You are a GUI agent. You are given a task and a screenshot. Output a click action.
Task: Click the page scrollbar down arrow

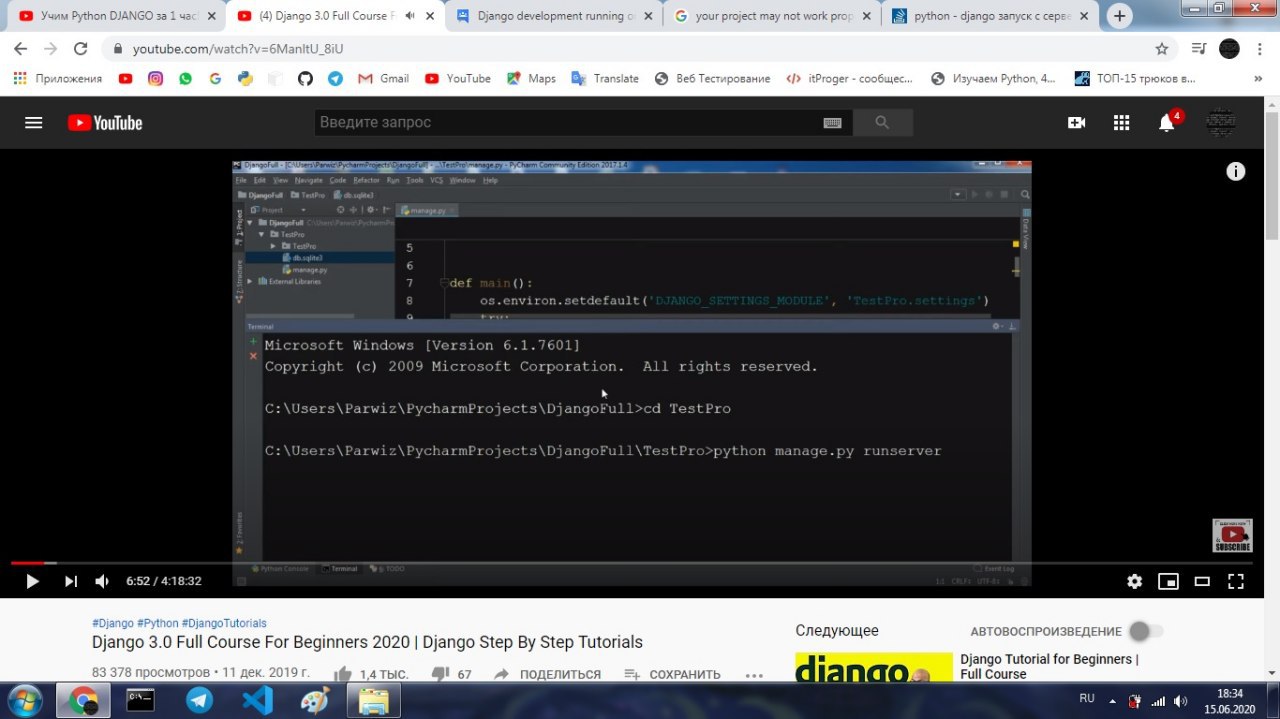click(1272, 676)
